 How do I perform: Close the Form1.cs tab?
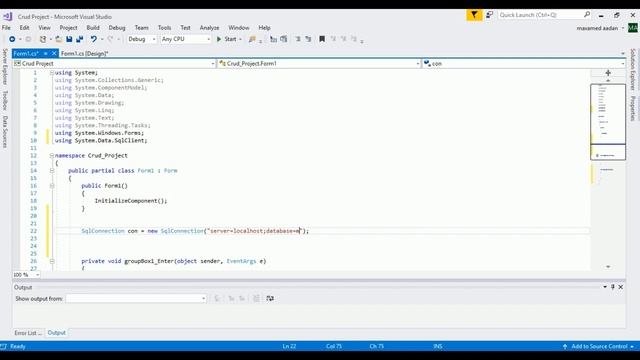coord(54,53)
